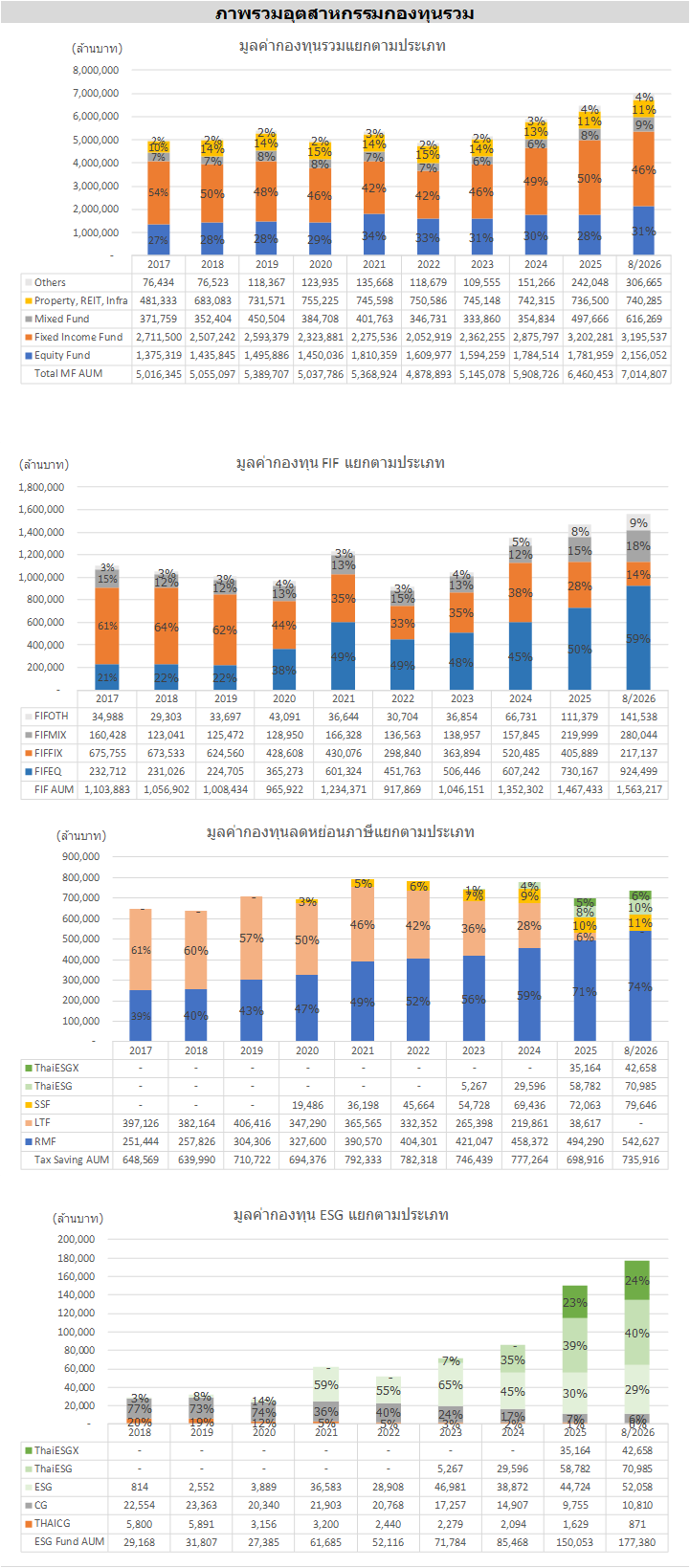Click cell value 5,800
This screenshot has height=1568, width=690.
pos(140,1524)
